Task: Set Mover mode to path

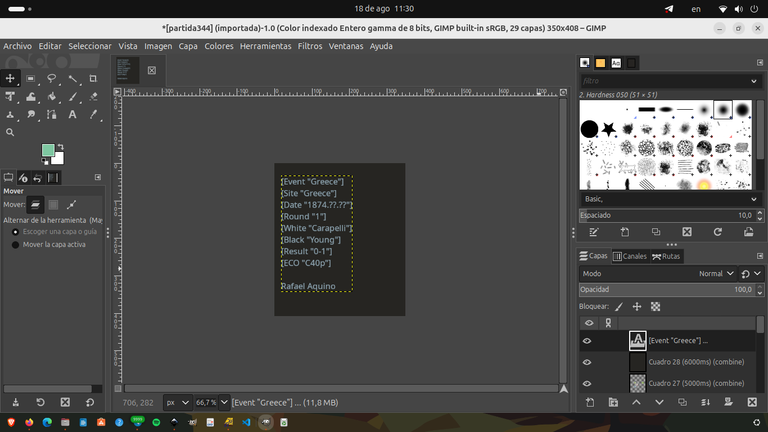Action: point(72,205)
